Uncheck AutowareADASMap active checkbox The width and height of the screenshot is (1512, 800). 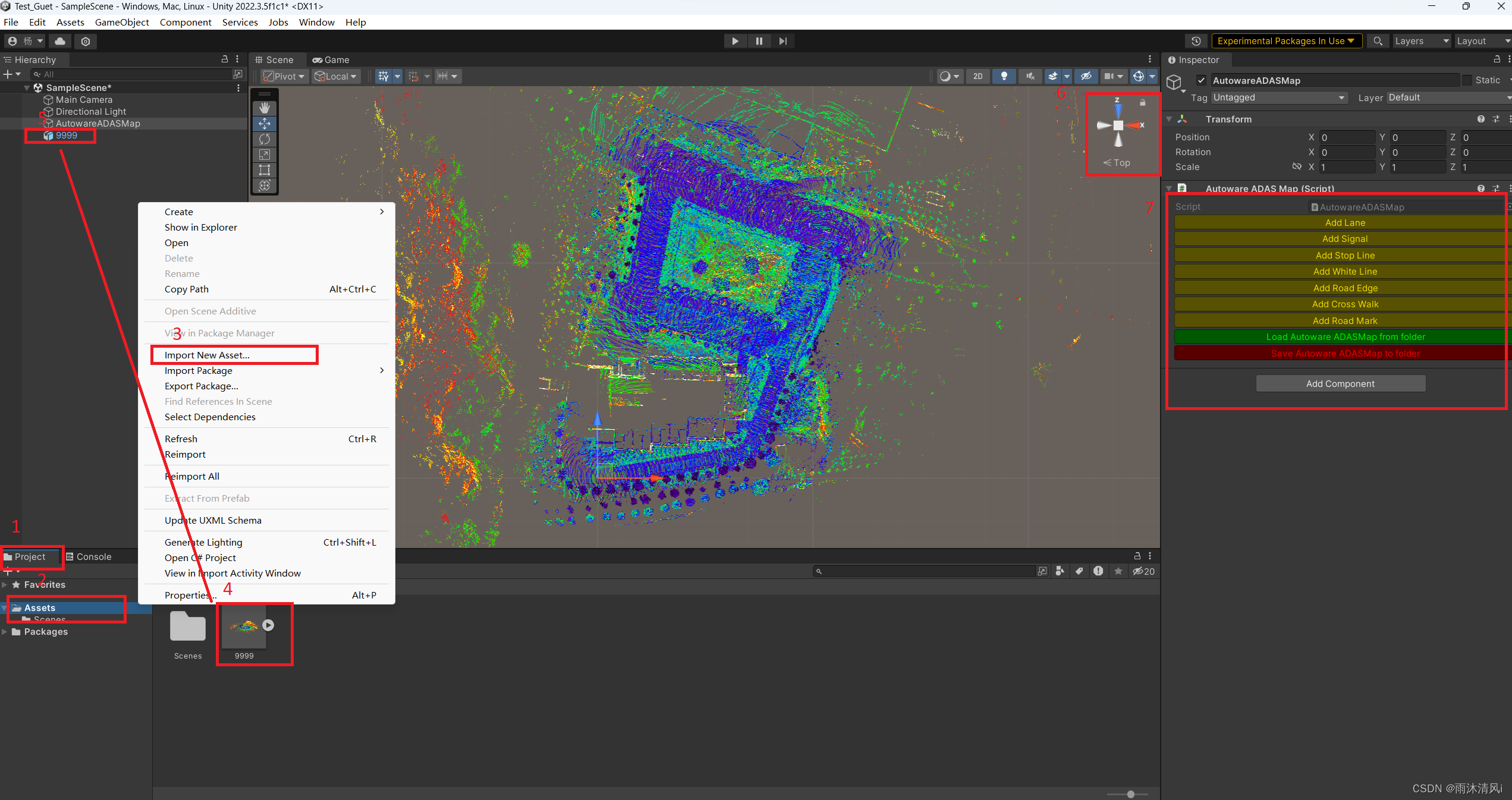tap(1202, 80)
